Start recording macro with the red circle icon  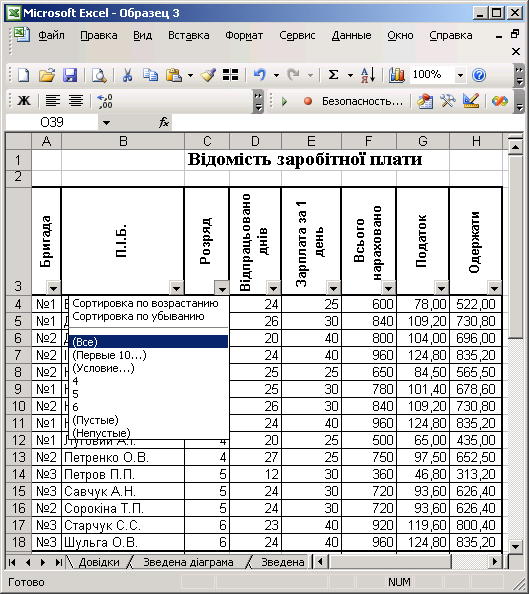308,101
